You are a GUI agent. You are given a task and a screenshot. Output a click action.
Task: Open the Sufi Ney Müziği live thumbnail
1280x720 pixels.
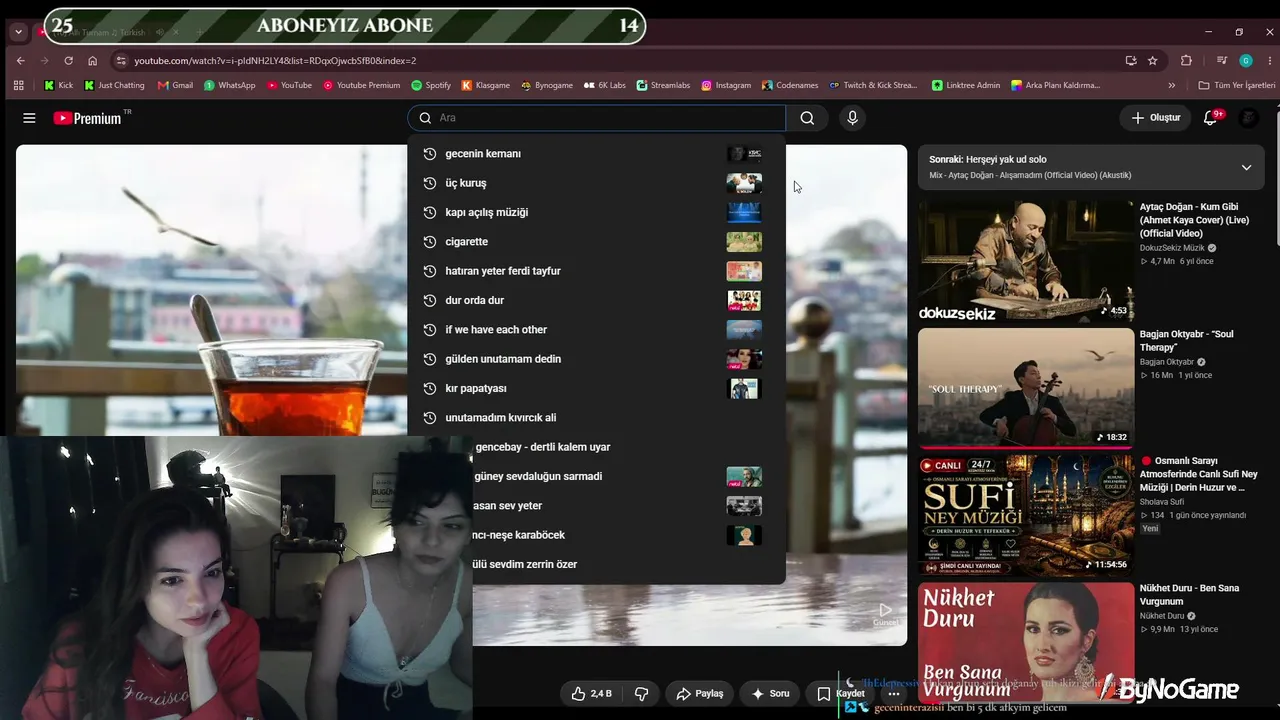click(x=1026, y=515)
